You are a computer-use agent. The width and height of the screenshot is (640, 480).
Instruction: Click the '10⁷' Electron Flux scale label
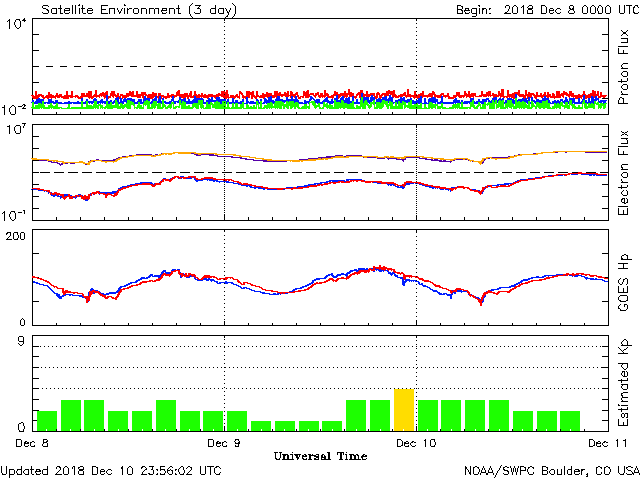15,130
